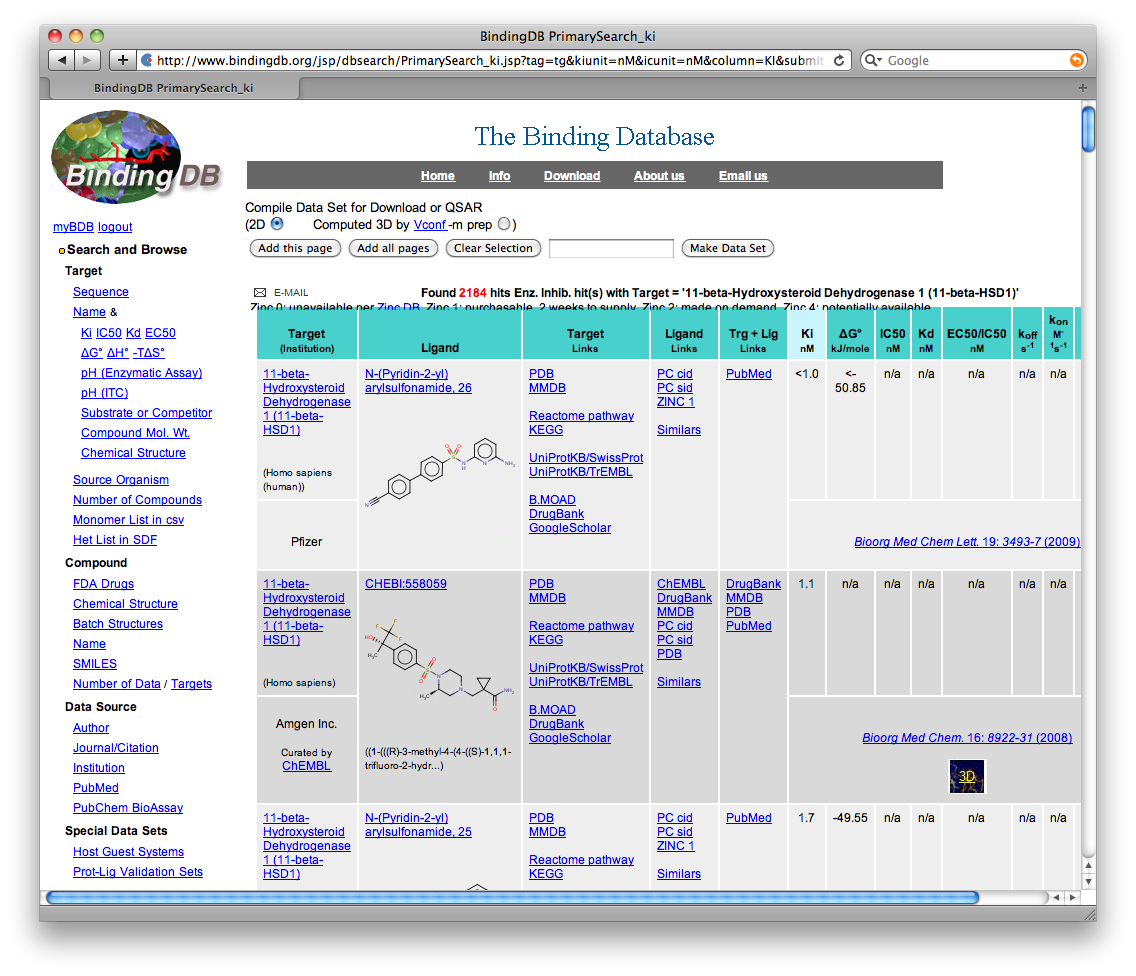Click the N-(Pyridin-2-yl) arylsulfonamide 26 structure image
Screen dimensions: 1136x976
coord(440,472)
